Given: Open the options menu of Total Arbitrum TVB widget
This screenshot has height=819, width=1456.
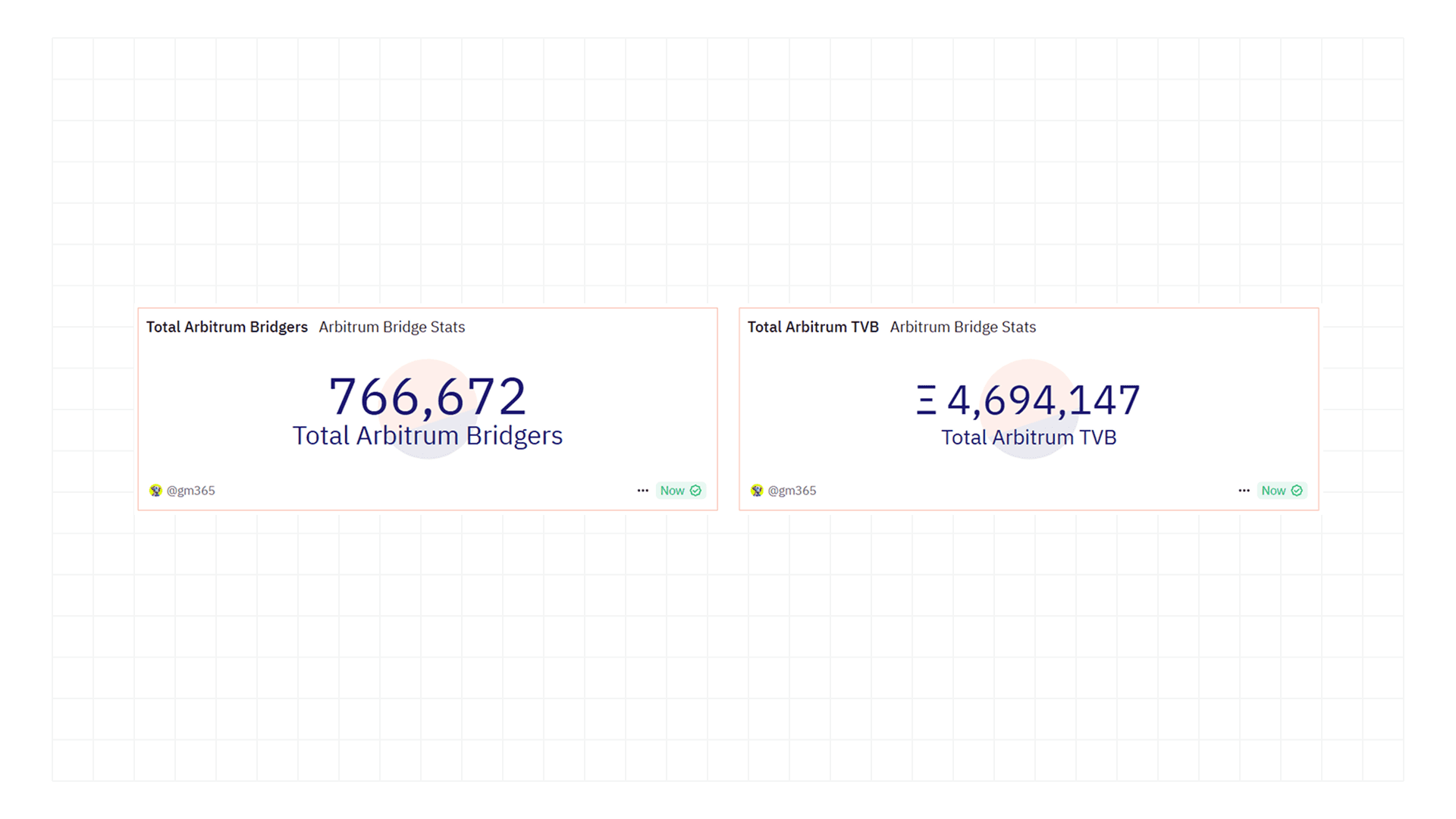Looking at the screenshot, I should coord(1243,491).
